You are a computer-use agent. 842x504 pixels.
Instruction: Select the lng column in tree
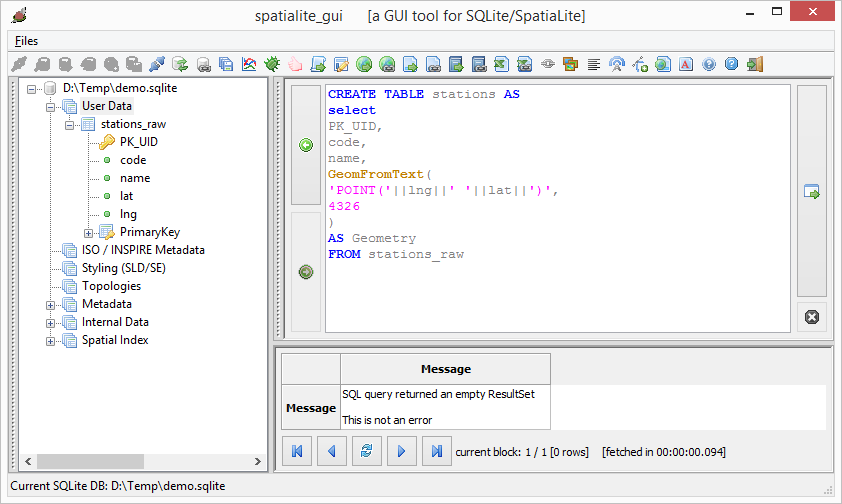click(128, 214)
